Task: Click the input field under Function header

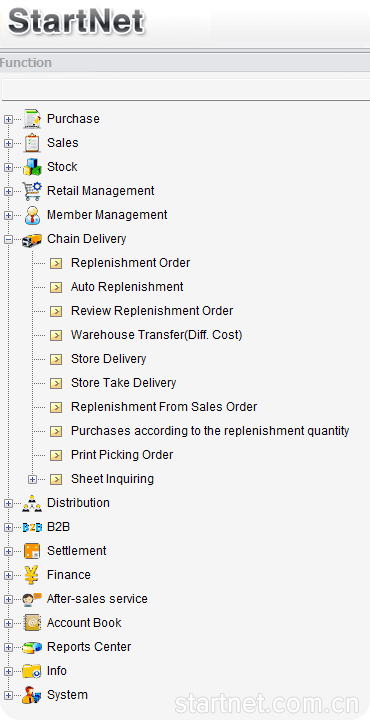Action: pos(186,90)
